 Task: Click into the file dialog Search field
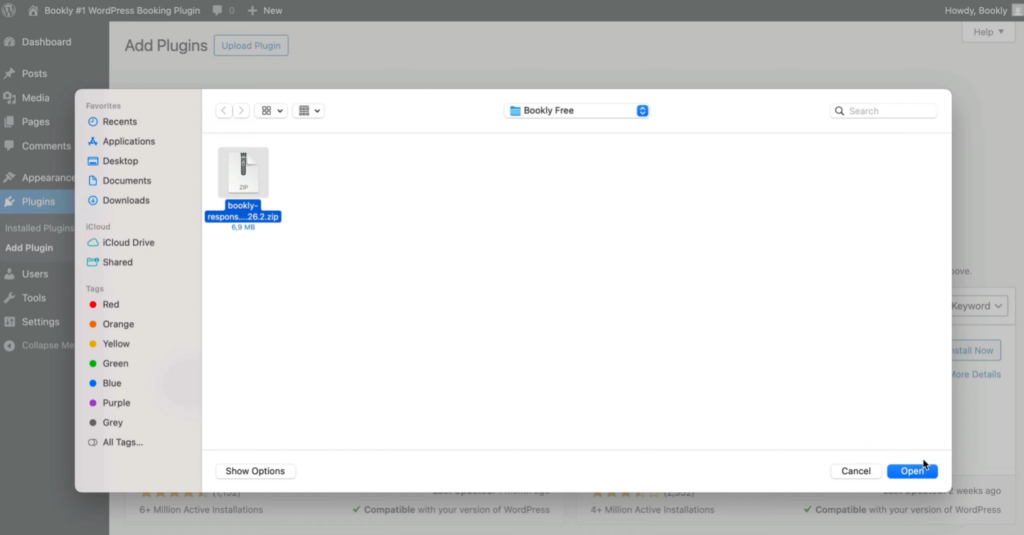[884, 111]
